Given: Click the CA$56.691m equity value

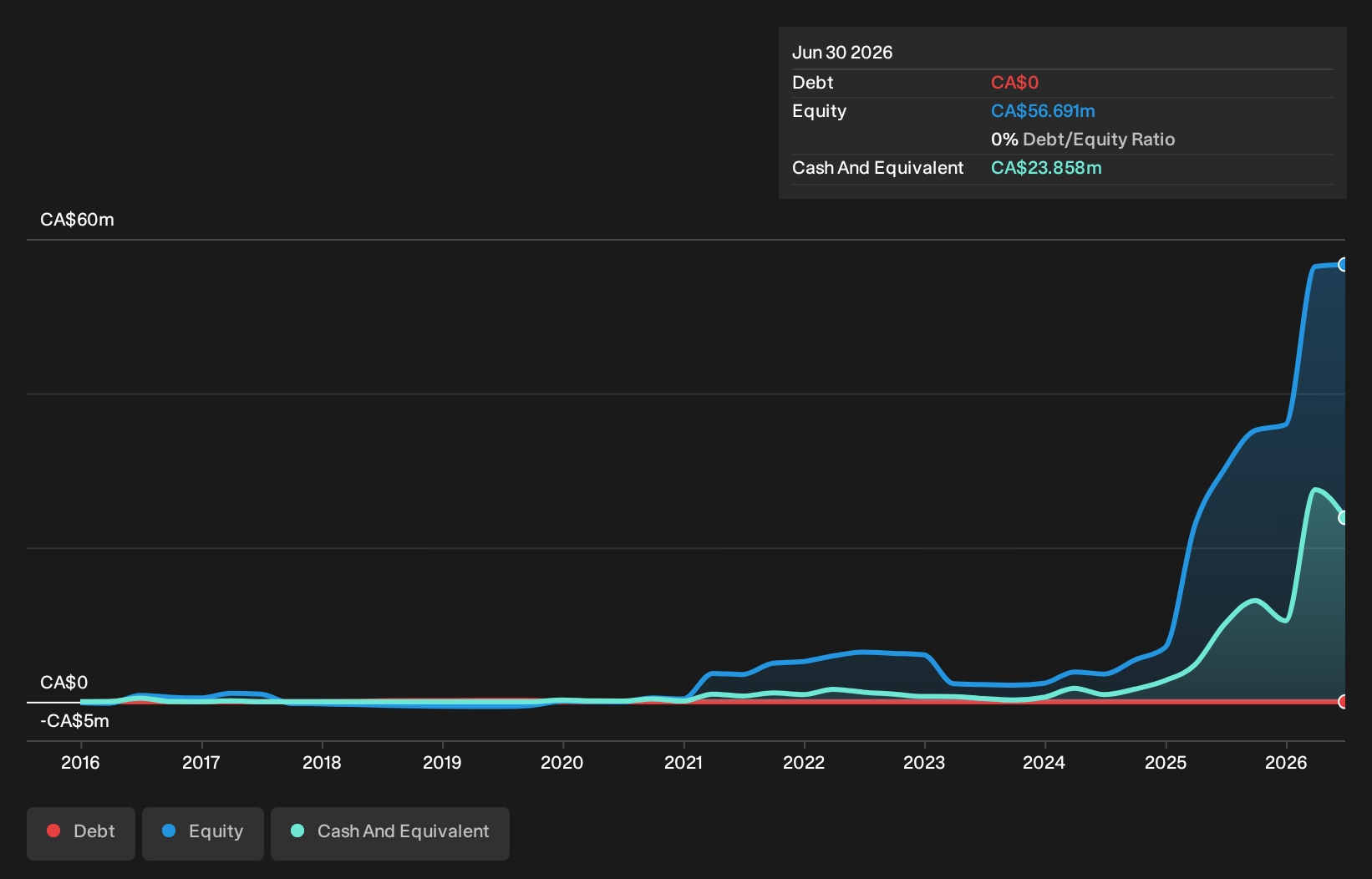Looking at the screenshot, I should 1043,111.
